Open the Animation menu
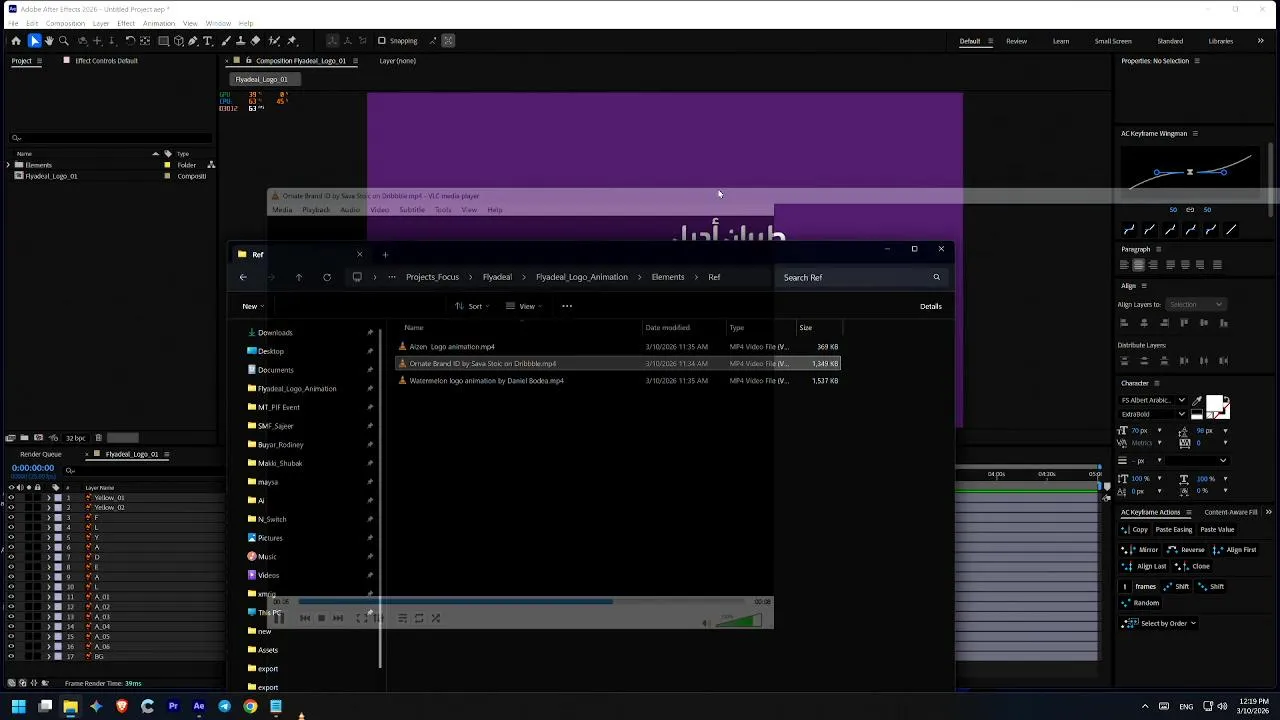1280x720 pixels. point(159,23)
